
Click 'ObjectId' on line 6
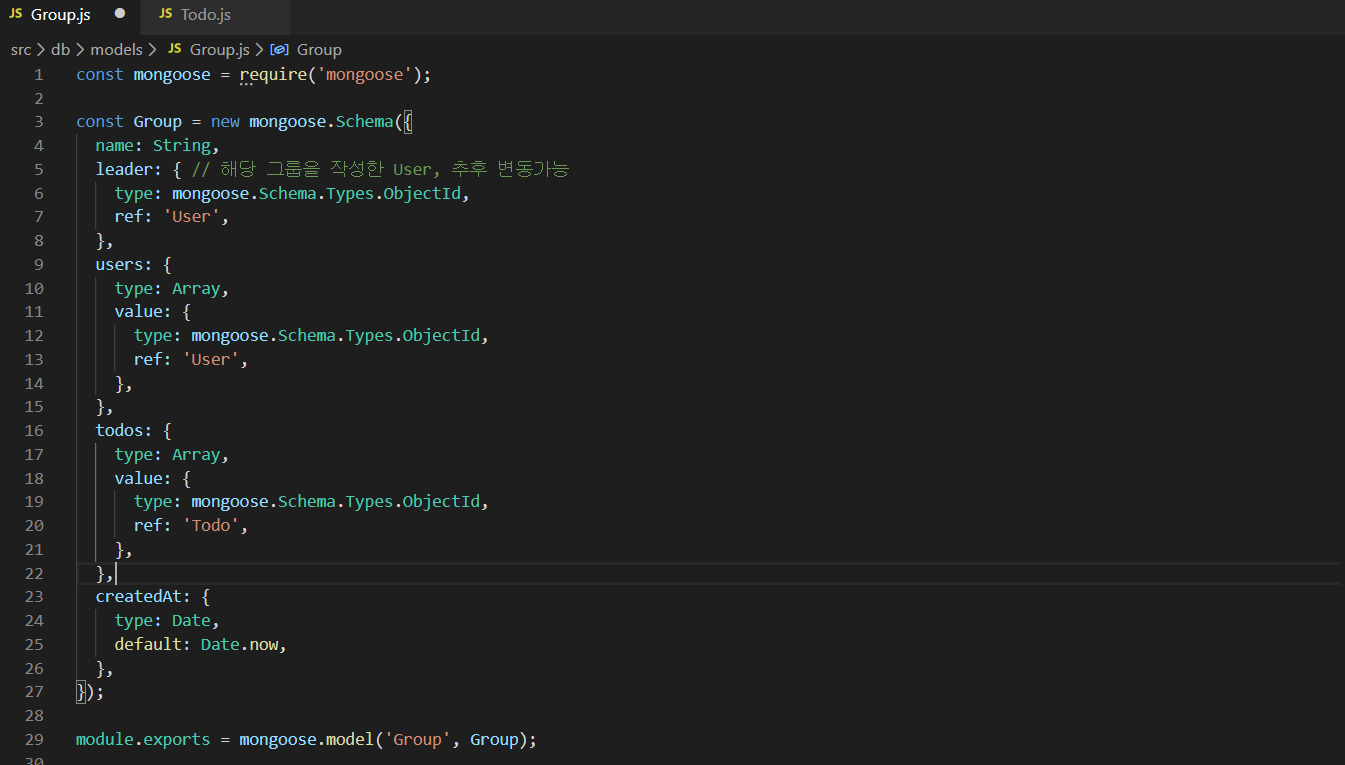(x=423, y=193)
